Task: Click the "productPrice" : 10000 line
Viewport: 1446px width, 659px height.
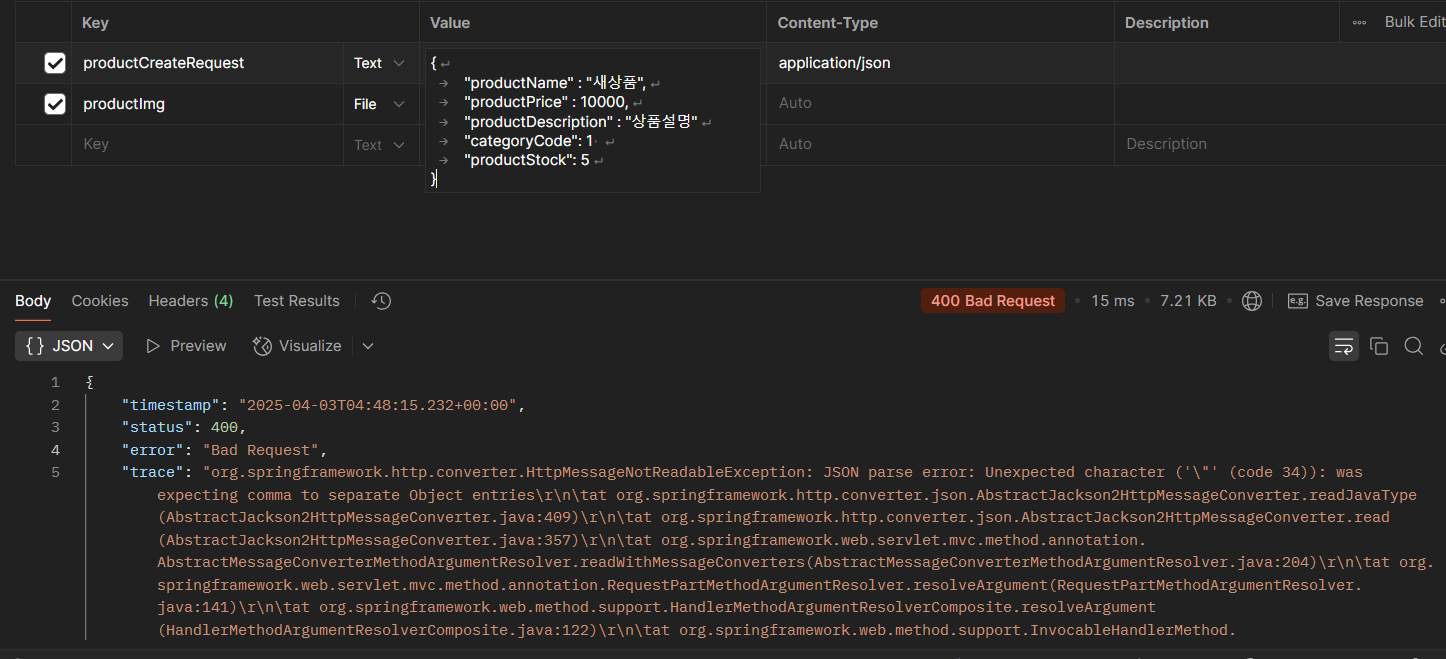Action: tap(546, 102)
